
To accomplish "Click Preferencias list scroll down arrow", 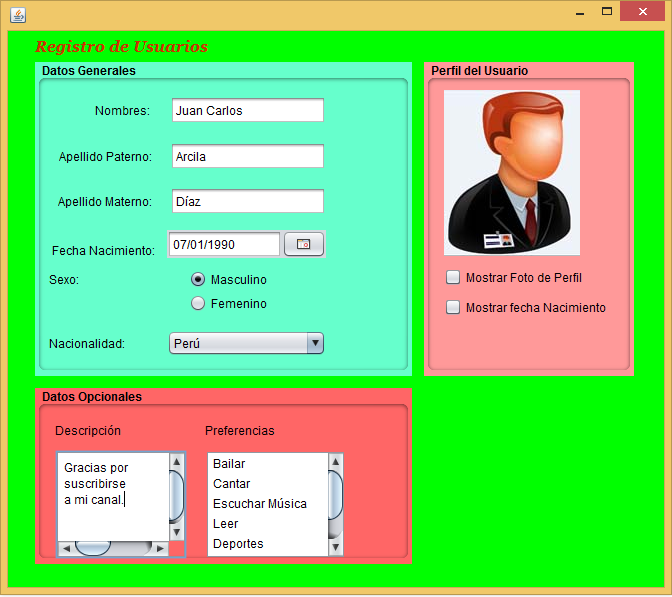I will point(336,547).
